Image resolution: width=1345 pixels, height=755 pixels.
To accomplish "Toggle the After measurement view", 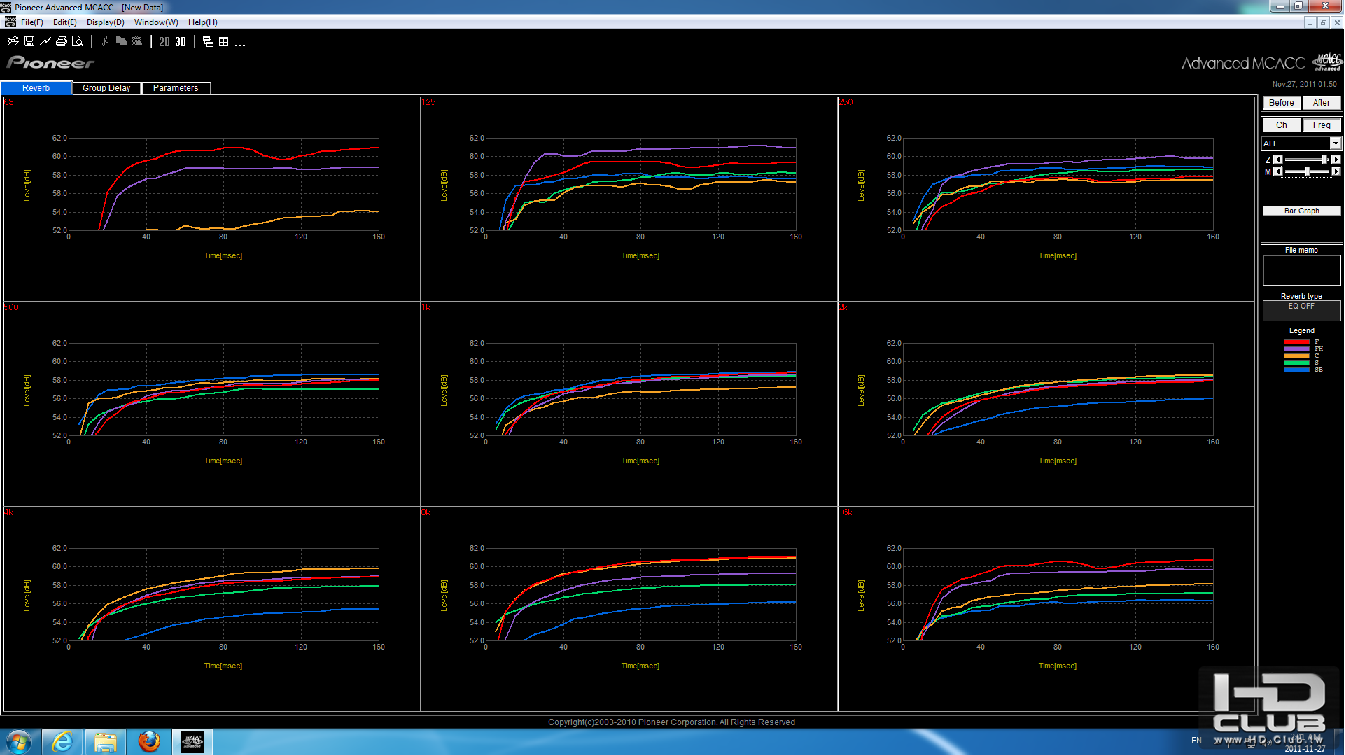I will coord(1321,103).
